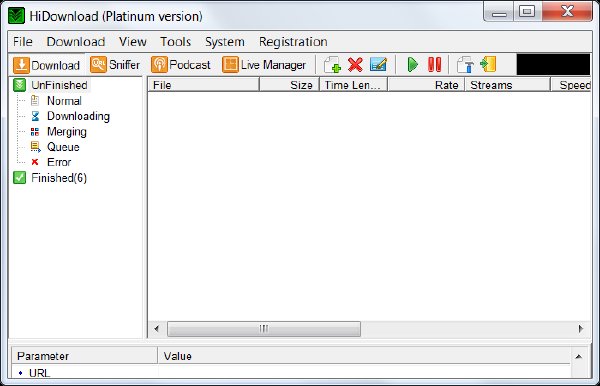Open the Registration menu
600x386 pixels.
pyautogui.click(x=293, y=41)
